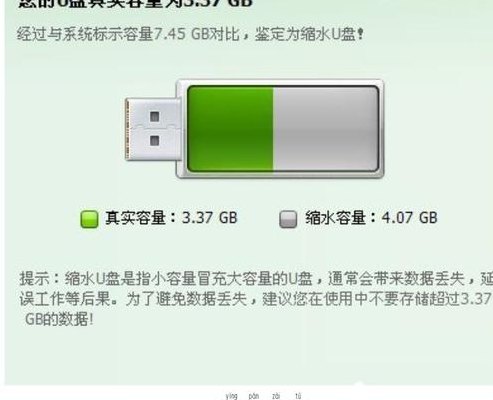Click the 鉴定为缩水U盘 verdict text

pyautogui.click(x=305, y=34)
